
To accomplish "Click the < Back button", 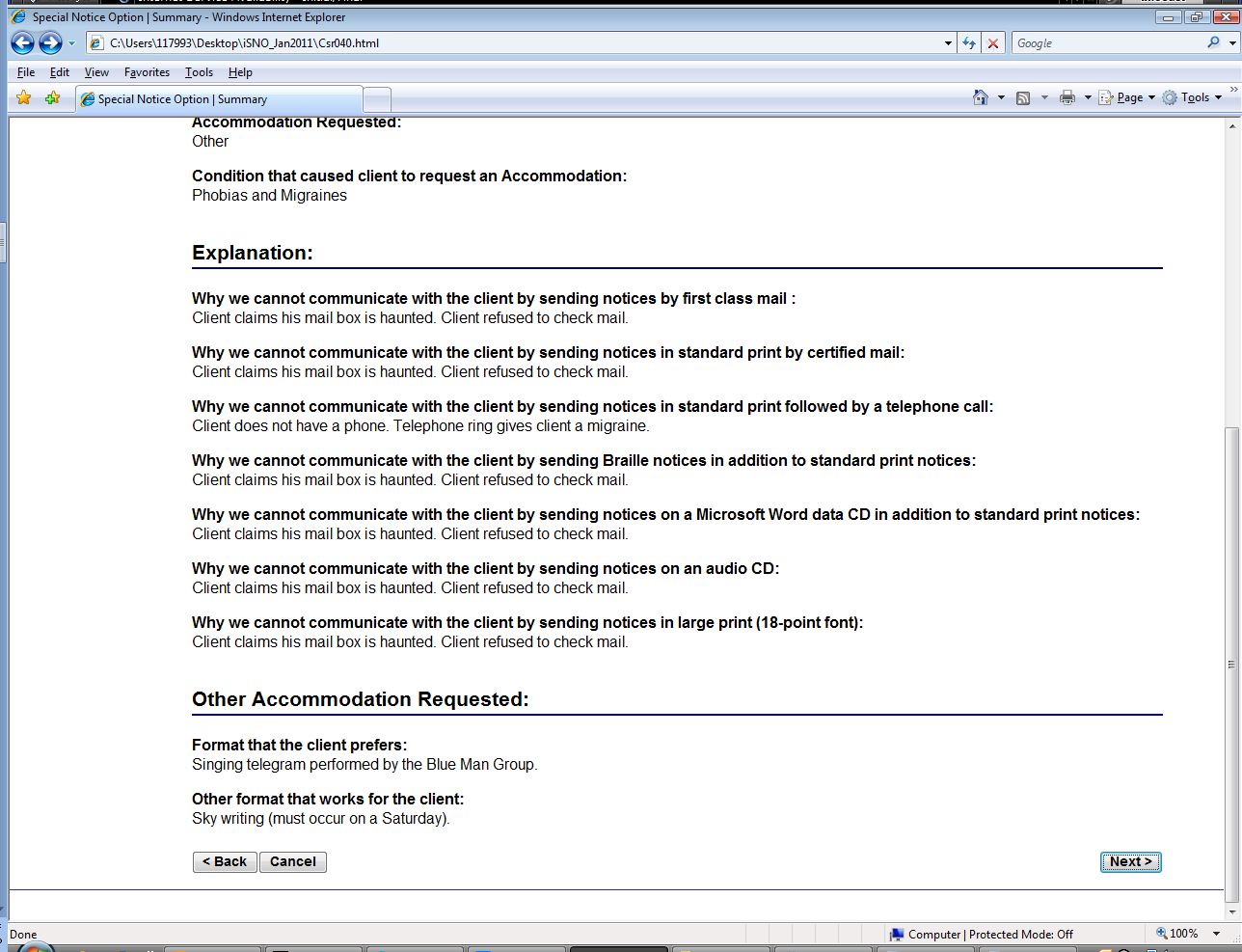I will [225, 861].
